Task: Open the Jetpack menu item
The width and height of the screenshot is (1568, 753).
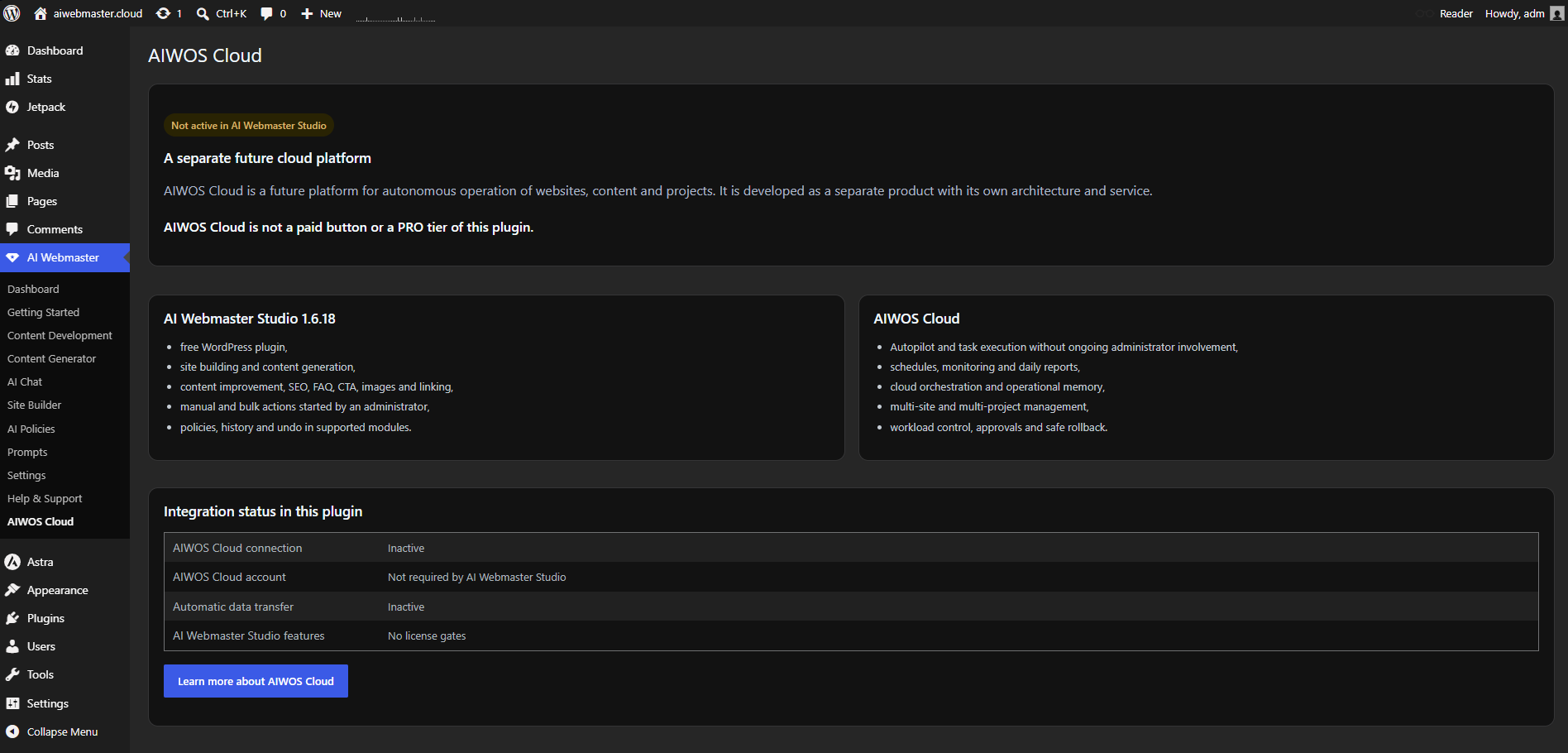Action: pos(46,107)
